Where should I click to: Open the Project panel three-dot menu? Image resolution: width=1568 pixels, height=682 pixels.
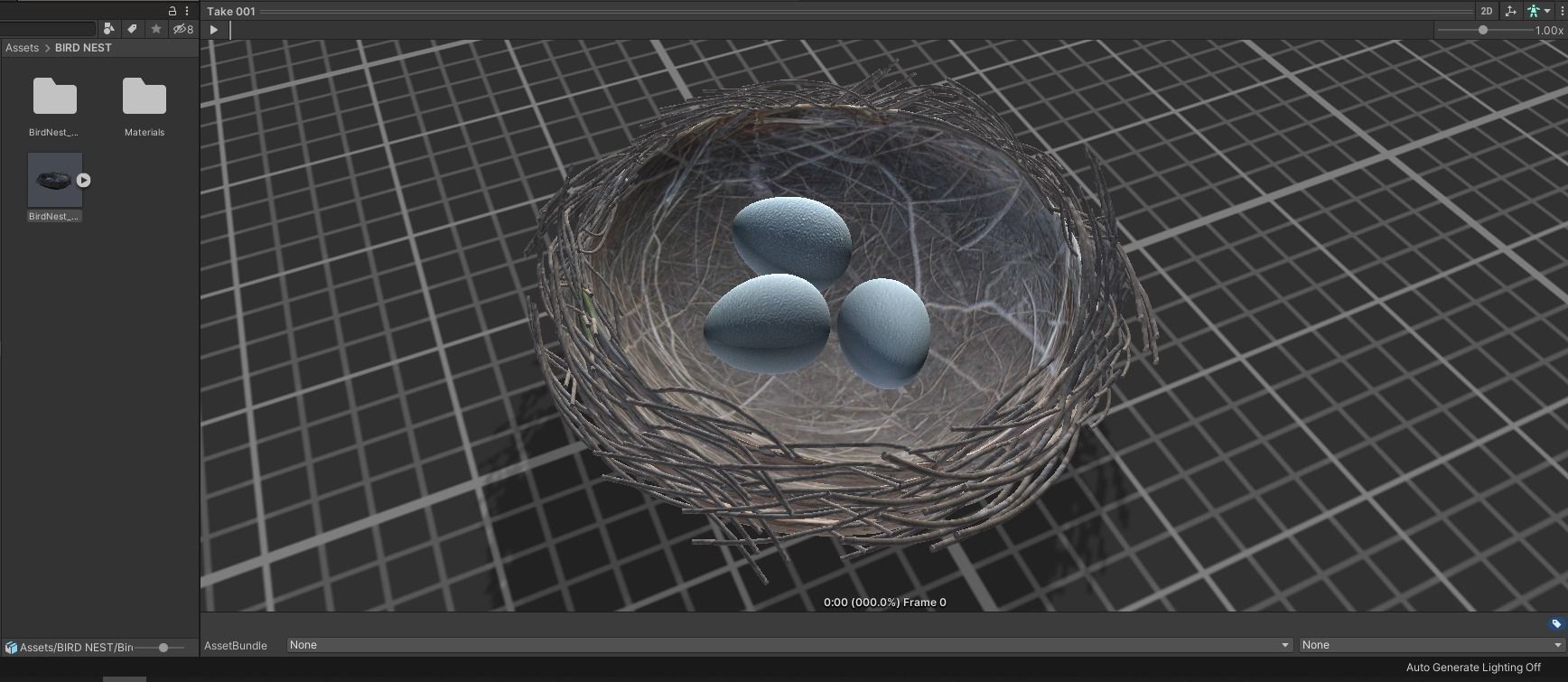coord(187,11)
